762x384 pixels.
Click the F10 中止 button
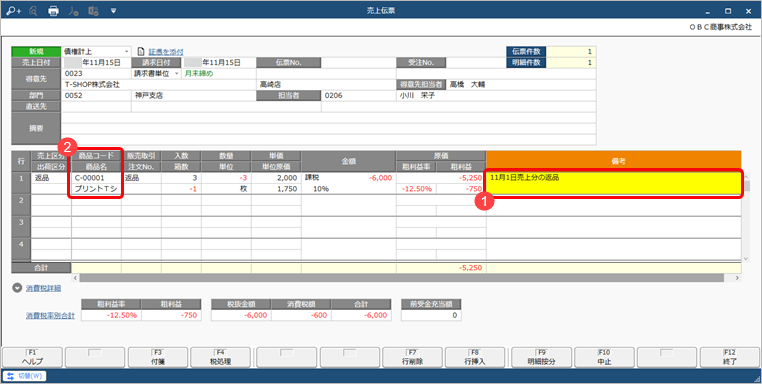pos(604,357)
